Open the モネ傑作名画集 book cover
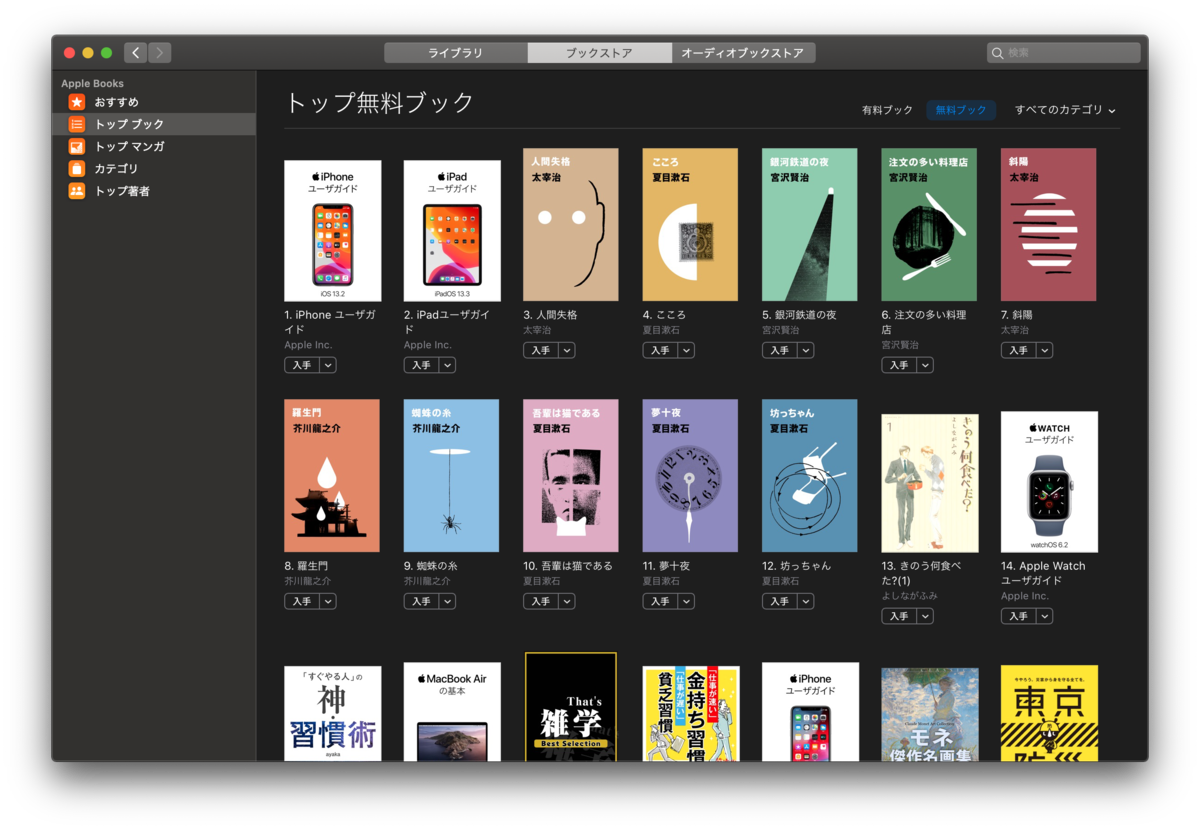This screenshot has height=830, width=1200. click(930, 715)
